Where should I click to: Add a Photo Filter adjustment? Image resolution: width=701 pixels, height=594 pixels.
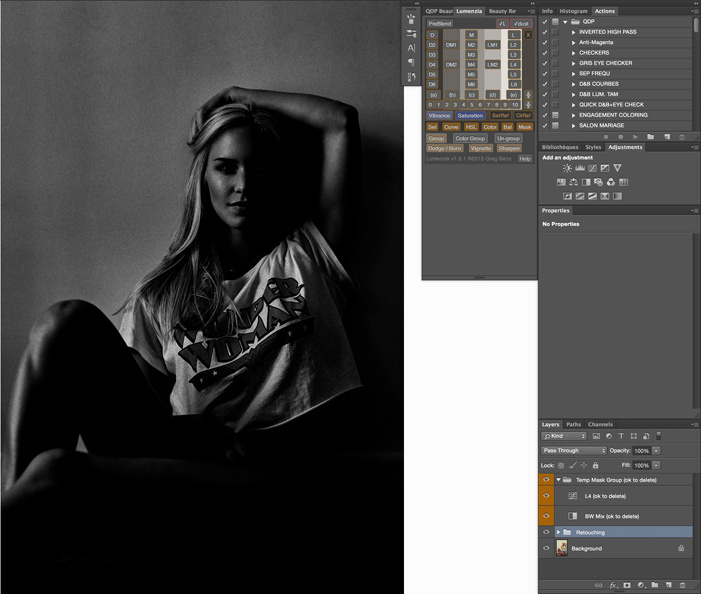pos(598,182)
